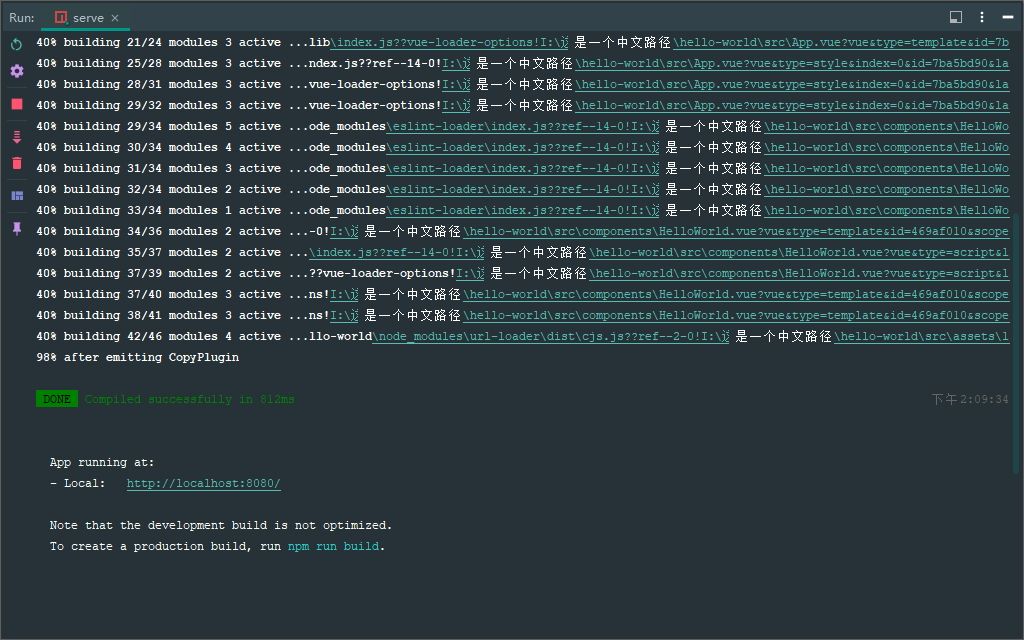This screenshot has height=640, width=1024.
Task: Click the 下午2:09:34 timestamp
Action: click(x=970, y=399)
